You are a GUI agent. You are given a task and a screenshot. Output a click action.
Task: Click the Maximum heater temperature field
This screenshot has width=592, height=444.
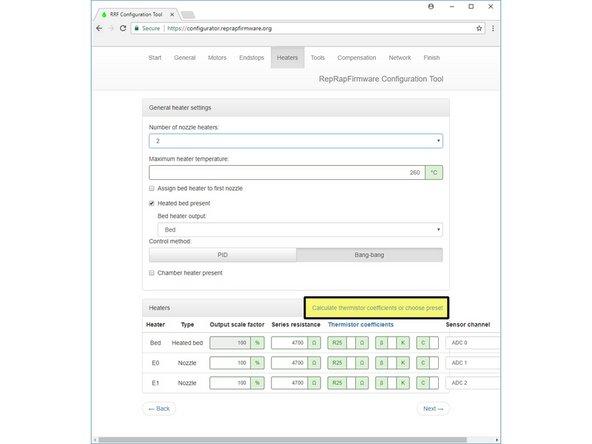tap(287, 173)
